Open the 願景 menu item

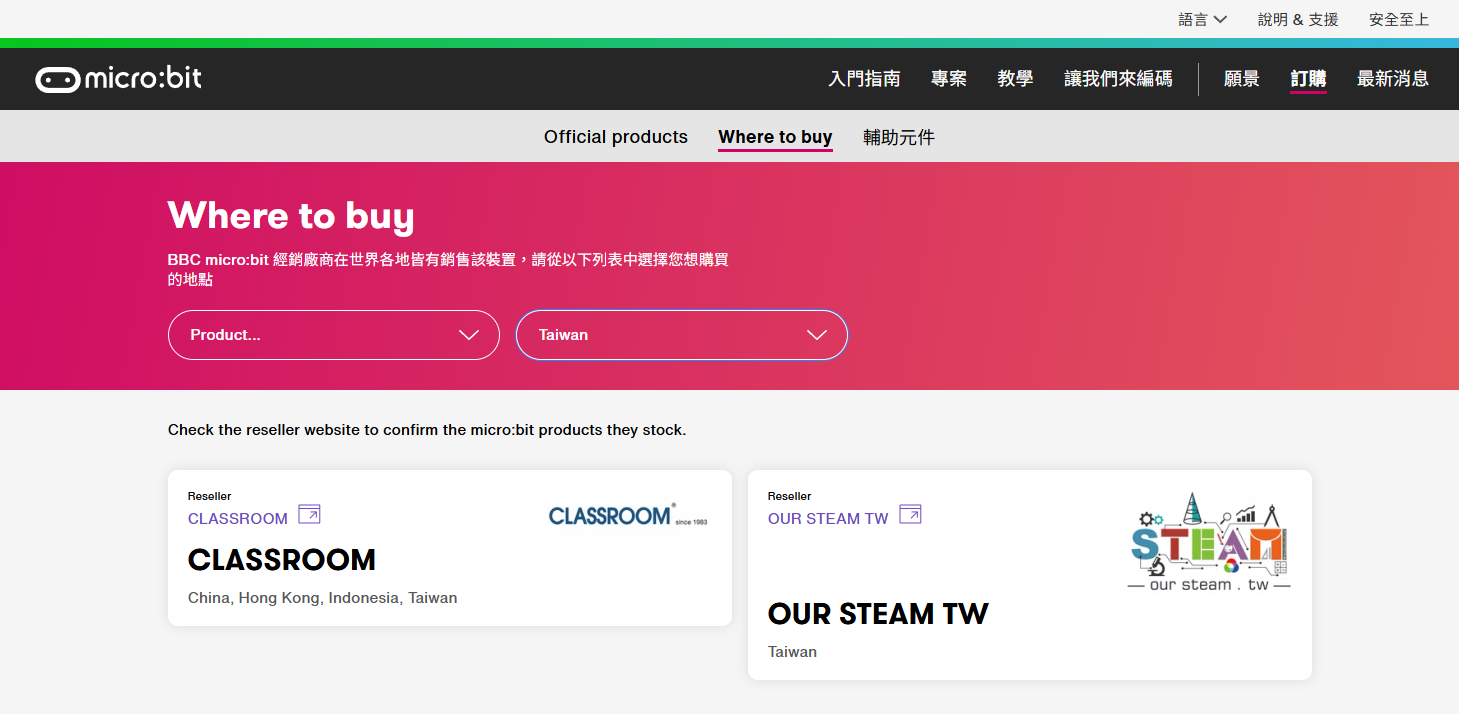click(1242, 79)
